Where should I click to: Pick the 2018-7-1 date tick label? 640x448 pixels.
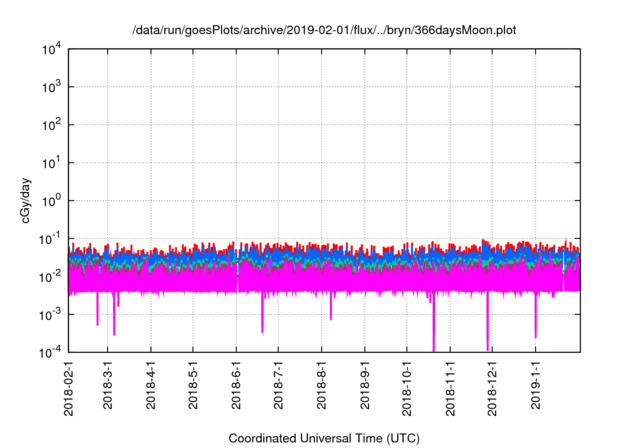point(278,387)
